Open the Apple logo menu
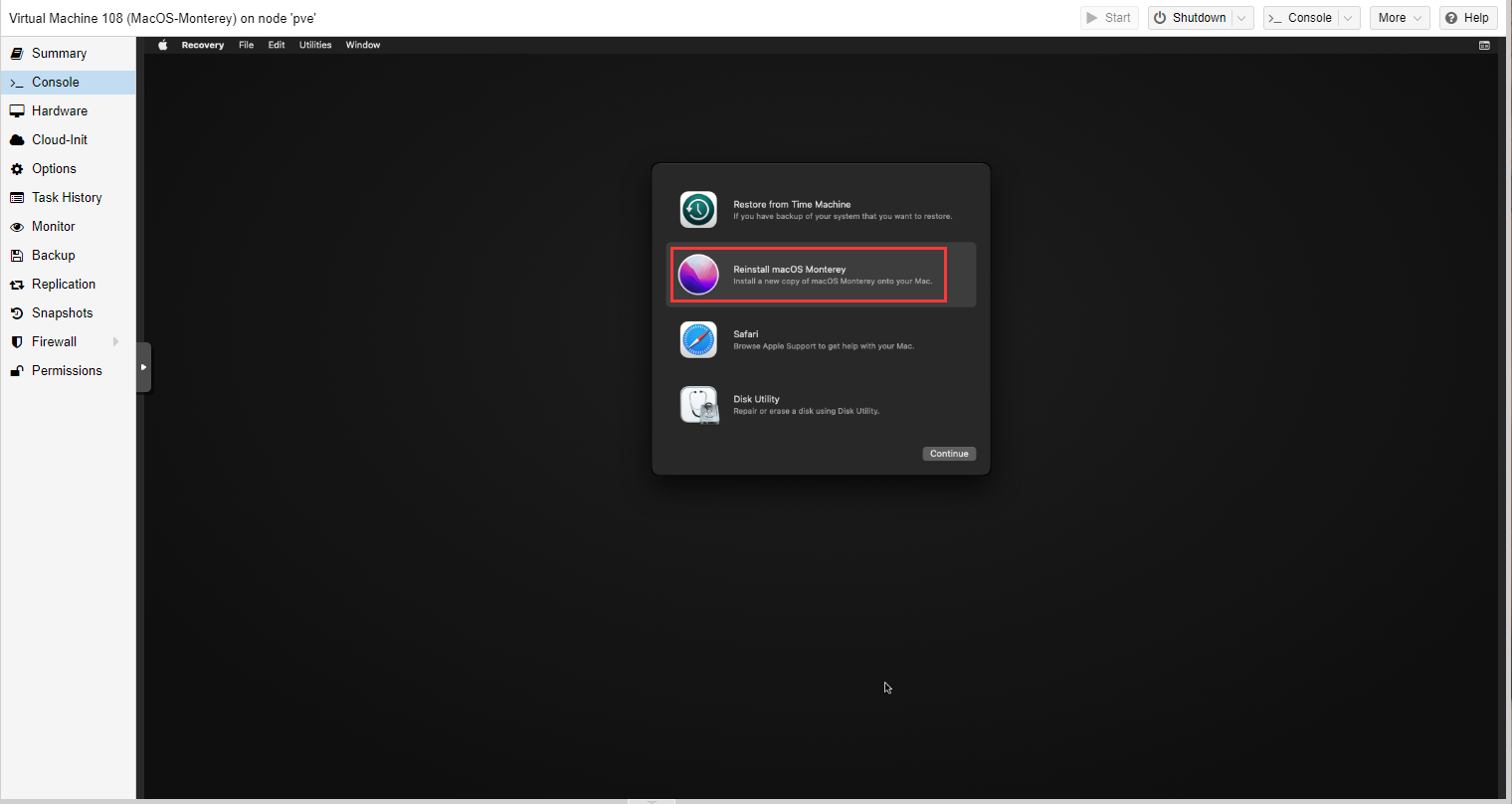Image resolution: width=1512 pixels, height=804 pixels. 162,45
